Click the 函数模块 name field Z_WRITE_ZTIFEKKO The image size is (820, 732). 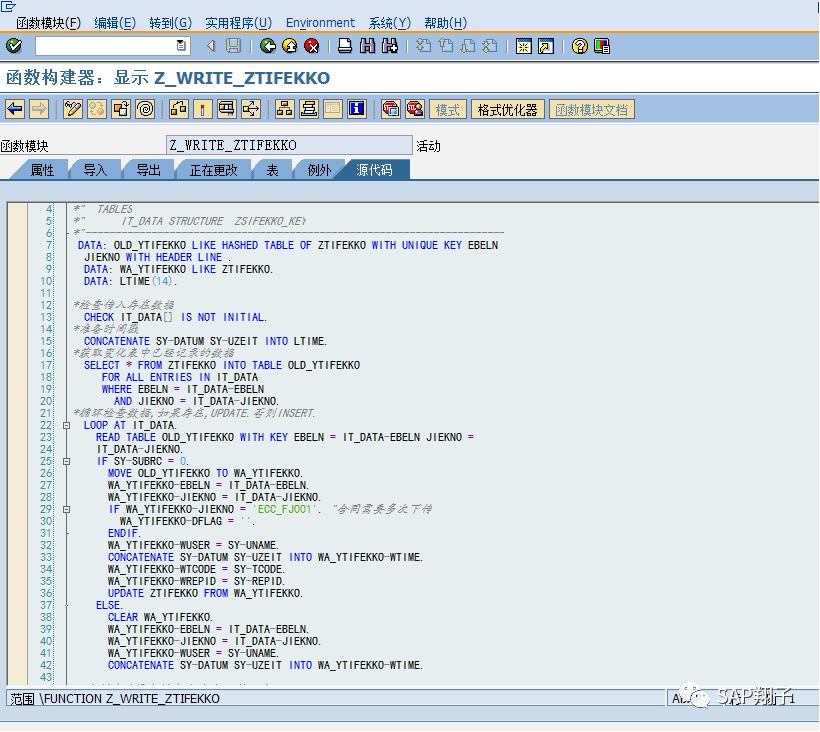click(x=289, y=145)
